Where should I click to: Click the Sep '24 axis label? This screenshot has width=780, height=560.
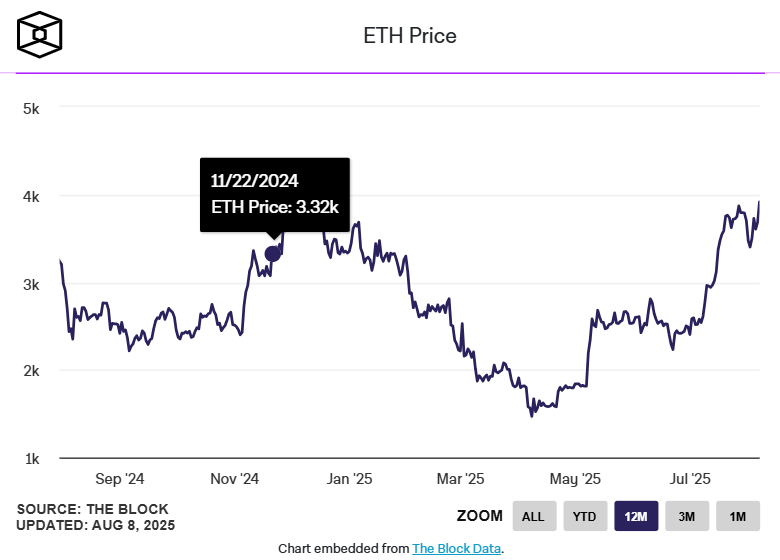pos(122,479)
